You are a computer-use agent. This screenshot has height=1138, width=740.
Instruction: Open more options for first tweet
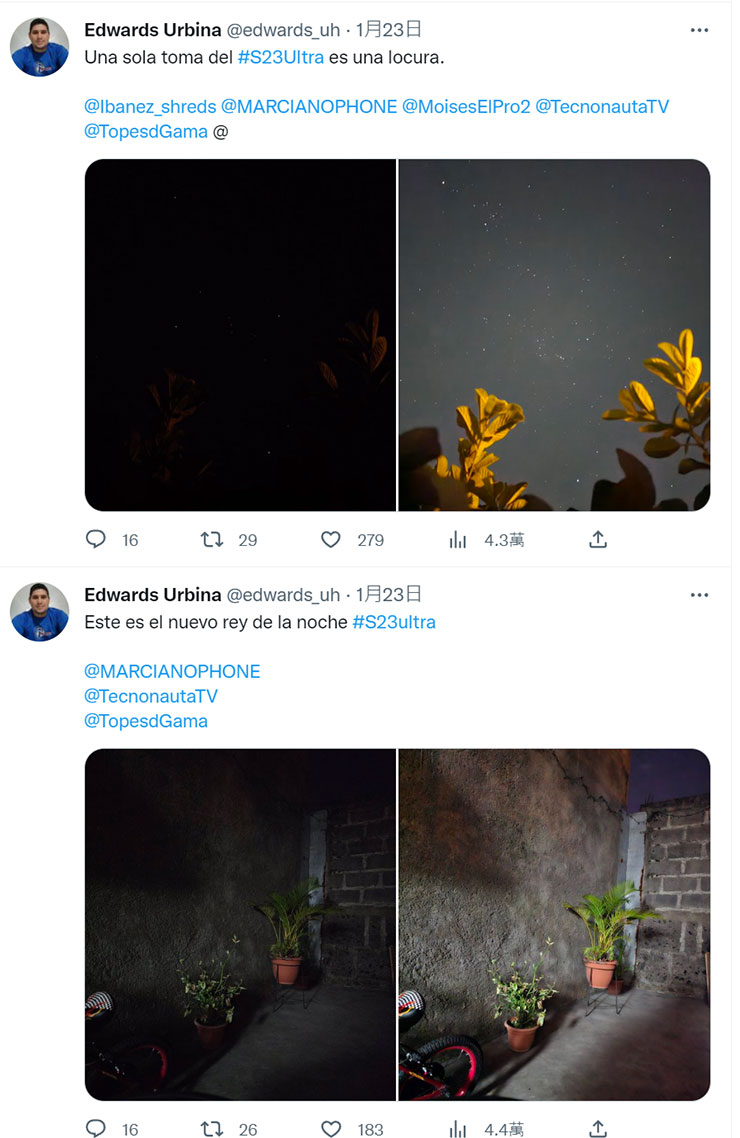tap(699, 31)
